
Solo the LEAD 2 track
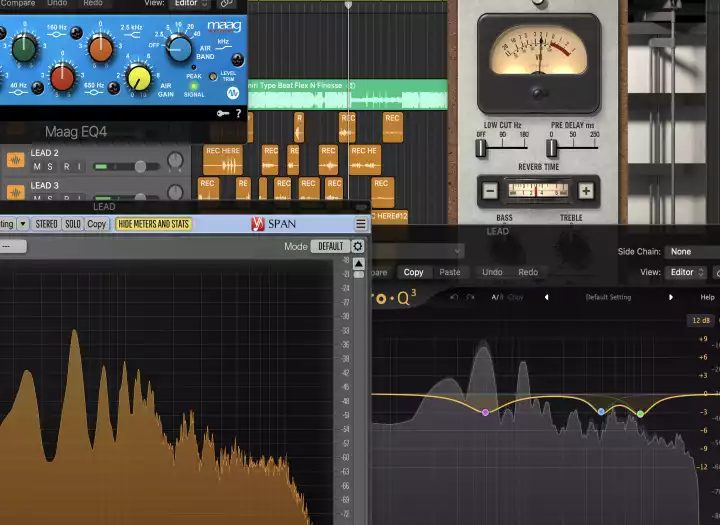(51, 166)
